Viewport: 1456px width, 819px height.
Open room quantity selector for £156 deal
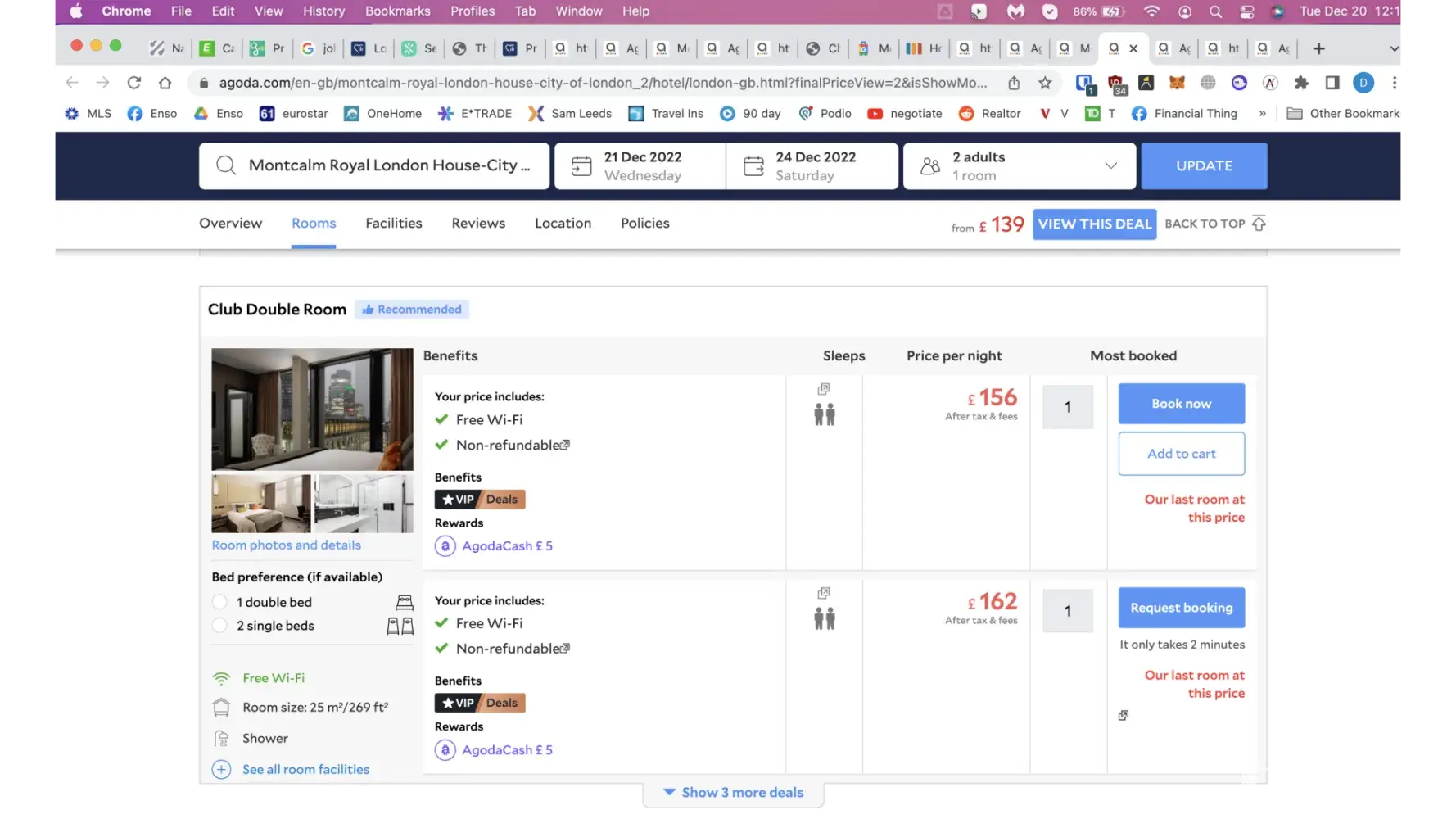(1067, 407)
